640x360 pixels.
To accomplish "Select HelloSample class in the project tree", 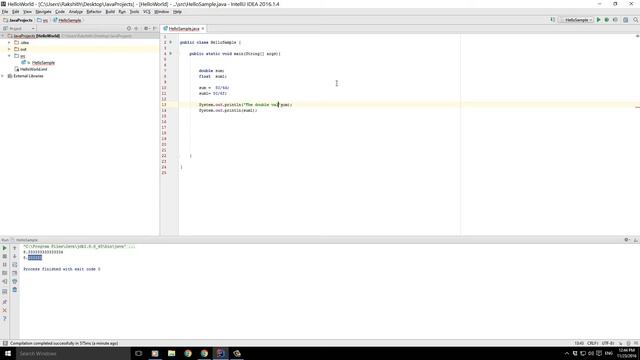I will 43,63.
